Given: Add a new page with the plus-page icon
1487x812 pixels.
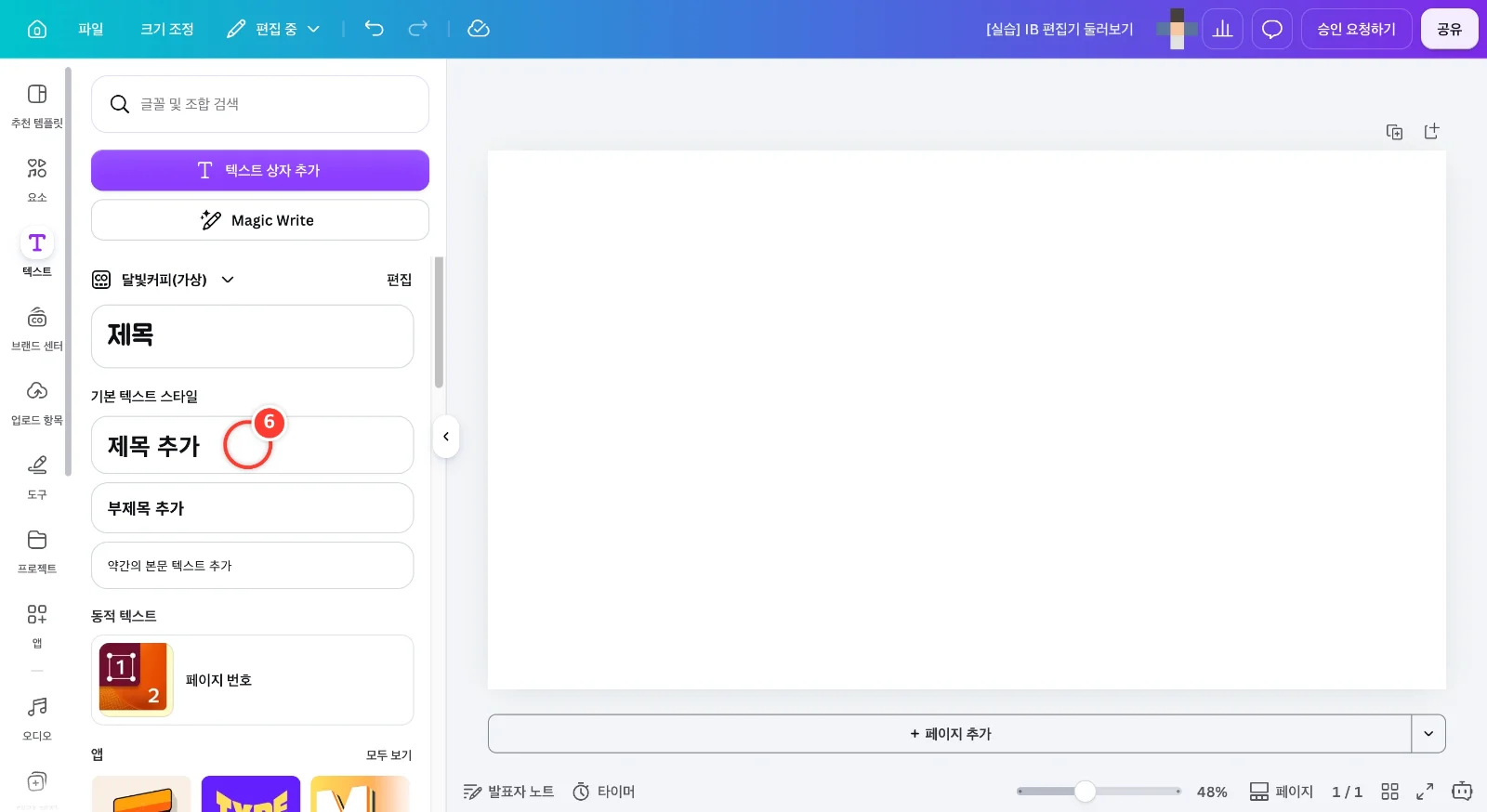Looking at the screenshot, I should 1432,132.
